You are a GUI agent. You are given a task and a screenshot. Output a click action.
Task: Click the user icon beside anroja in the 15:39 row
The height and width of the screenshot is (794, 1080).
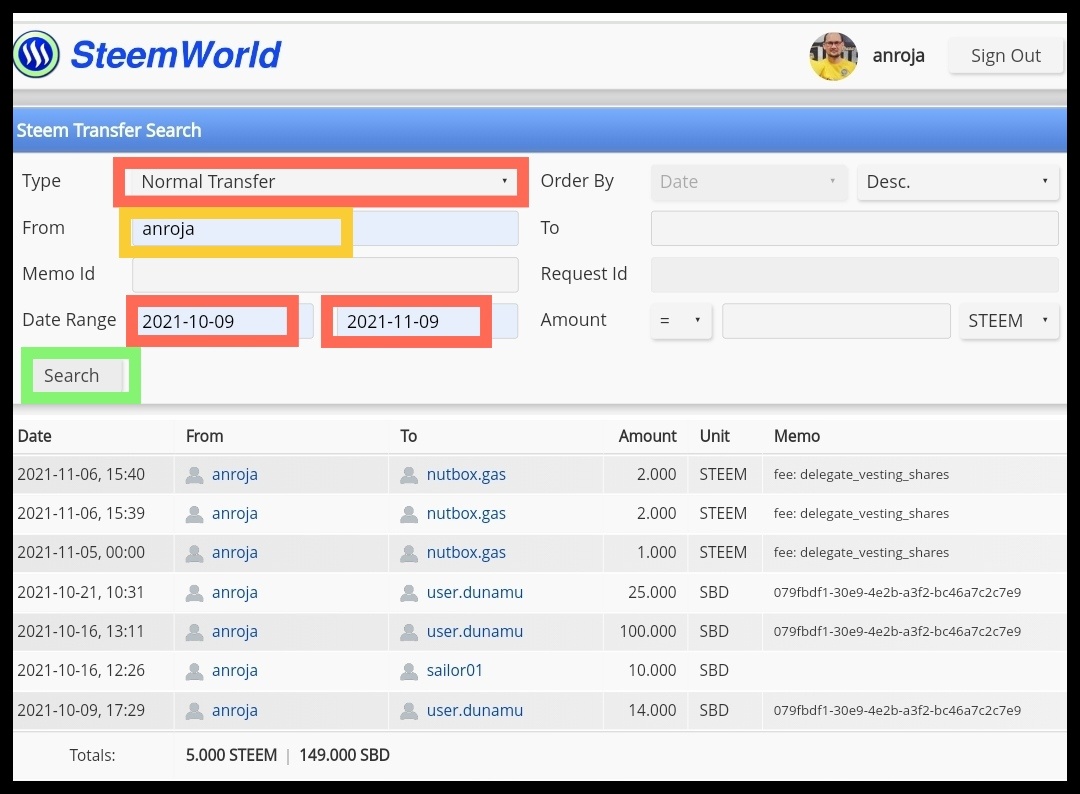click(195, 514)
